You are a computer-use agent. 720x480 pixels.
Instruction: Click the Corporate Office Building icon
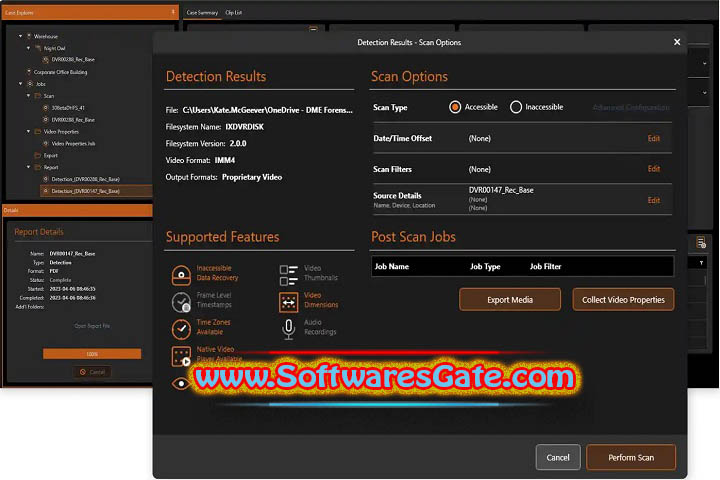(x=29, y=72)
